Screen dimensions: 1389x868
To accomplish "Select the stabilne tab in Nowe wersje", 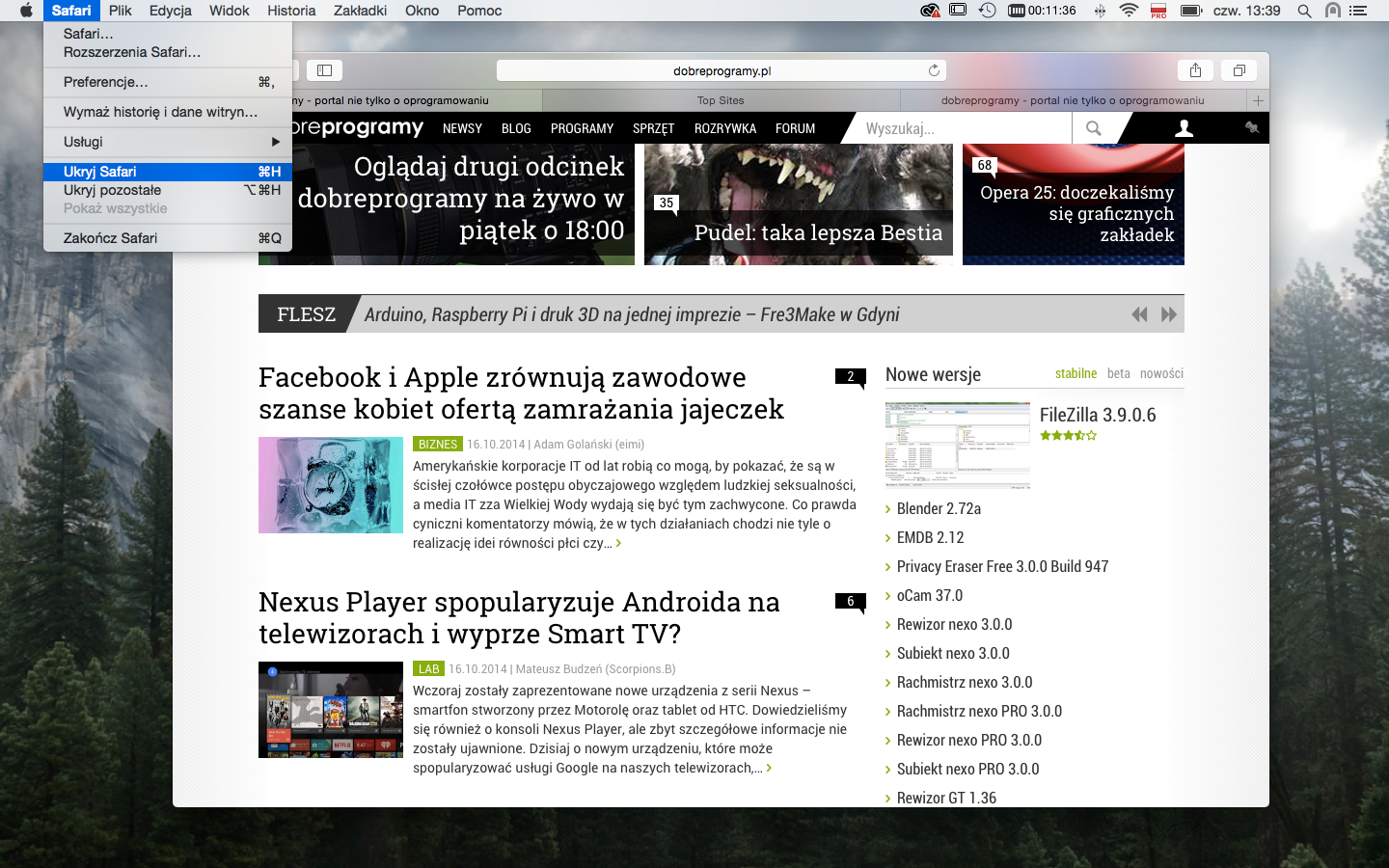I will (x=1076, y=373).
